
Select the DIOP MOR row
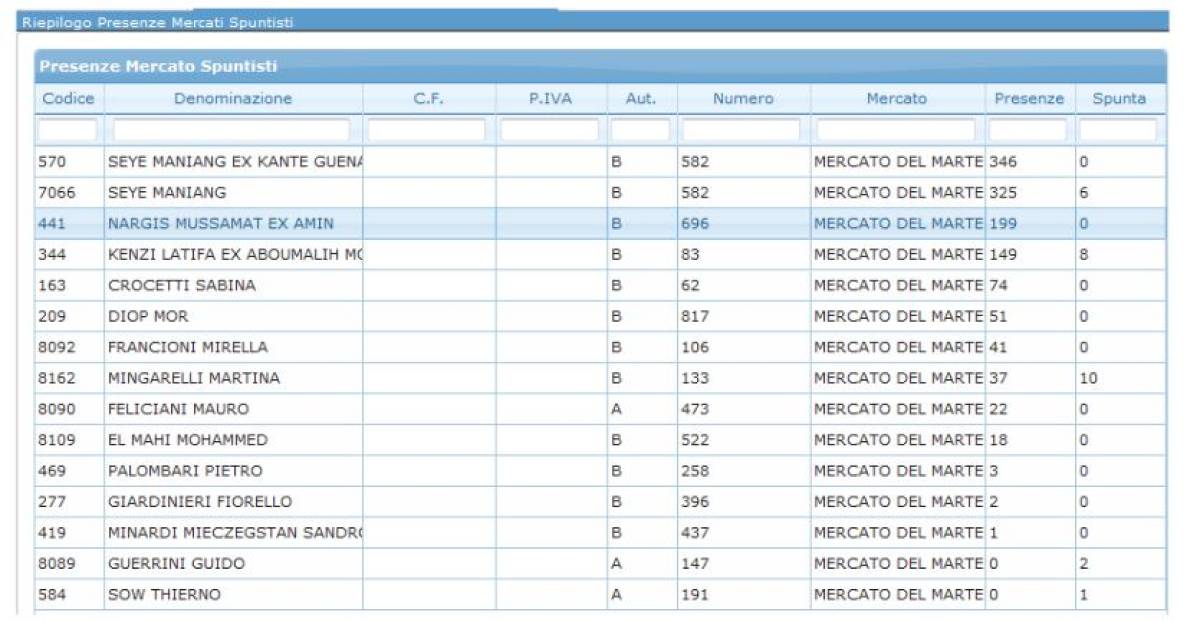point(148,316)
